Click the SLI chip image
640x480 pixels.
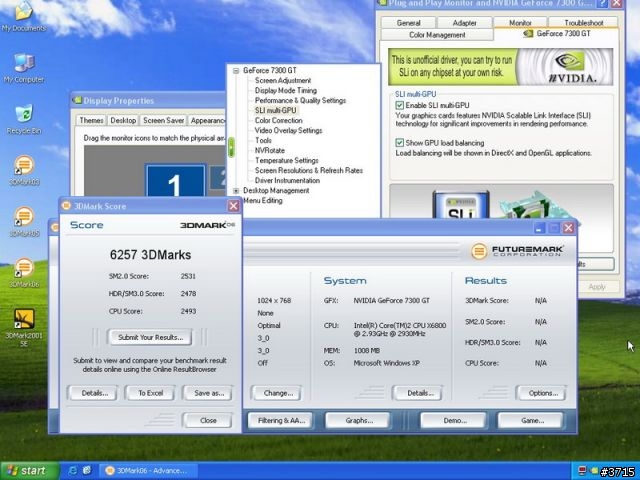(x=461, y=205)
